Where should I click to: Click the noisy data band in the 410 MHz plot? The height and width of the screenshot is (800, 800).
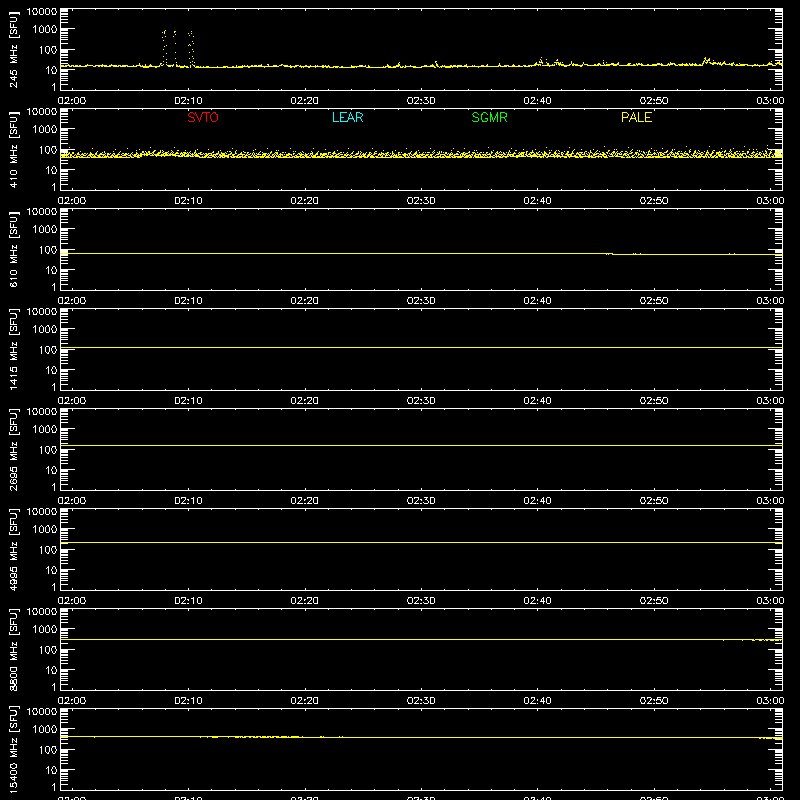[x=421, y=153]
